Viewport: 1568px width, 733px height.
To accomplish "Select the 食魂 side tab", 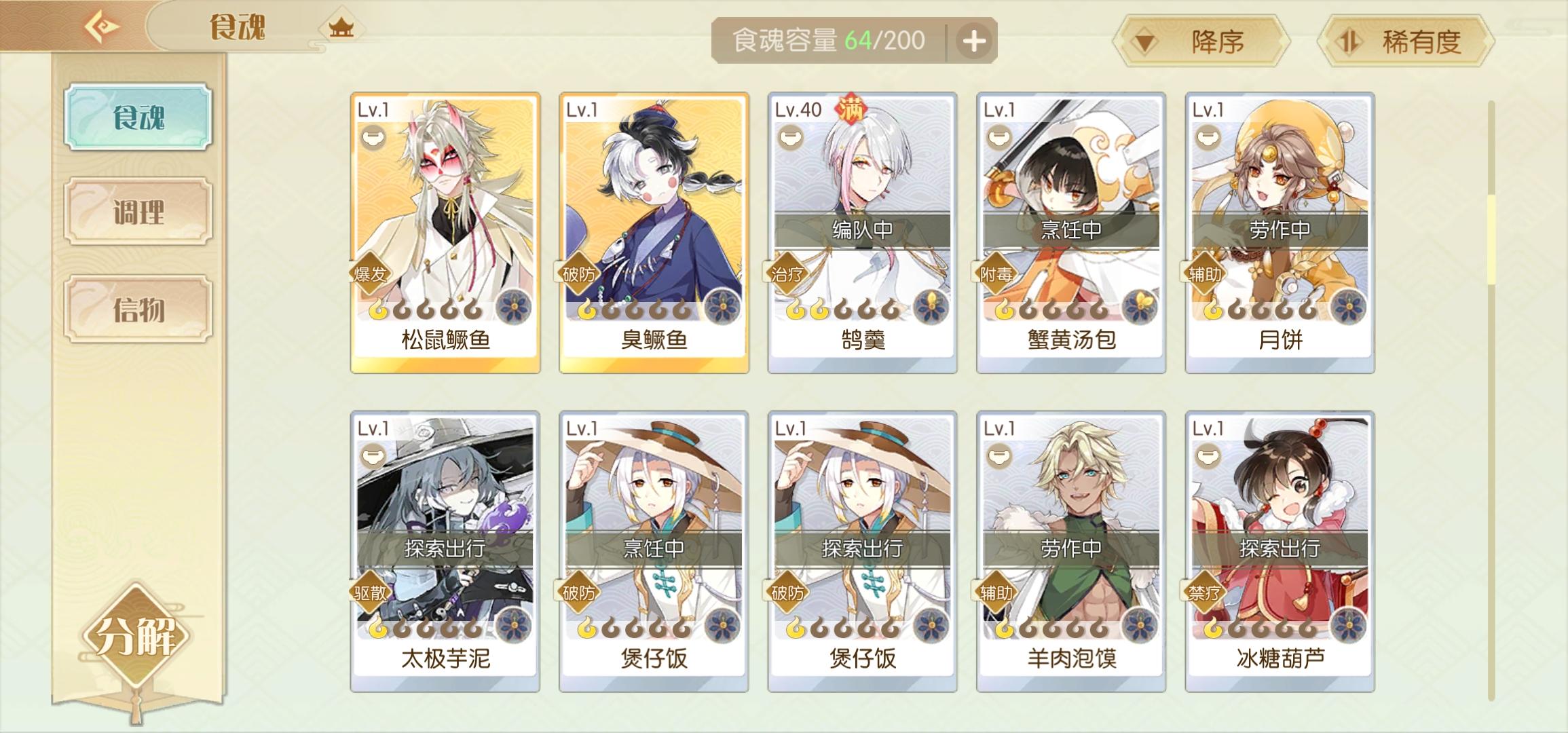I will [138, 117].
